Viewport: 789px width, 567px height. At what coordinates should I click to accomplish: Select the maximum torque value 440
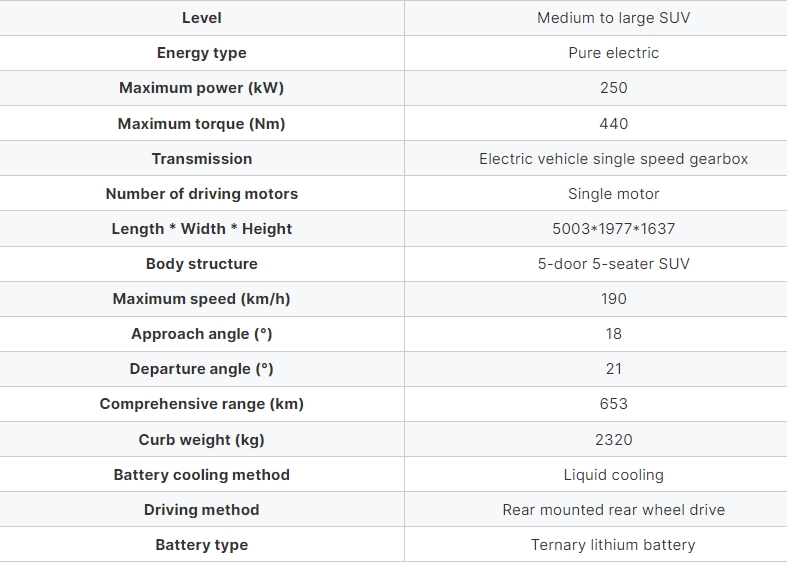(x=613, y=124)
